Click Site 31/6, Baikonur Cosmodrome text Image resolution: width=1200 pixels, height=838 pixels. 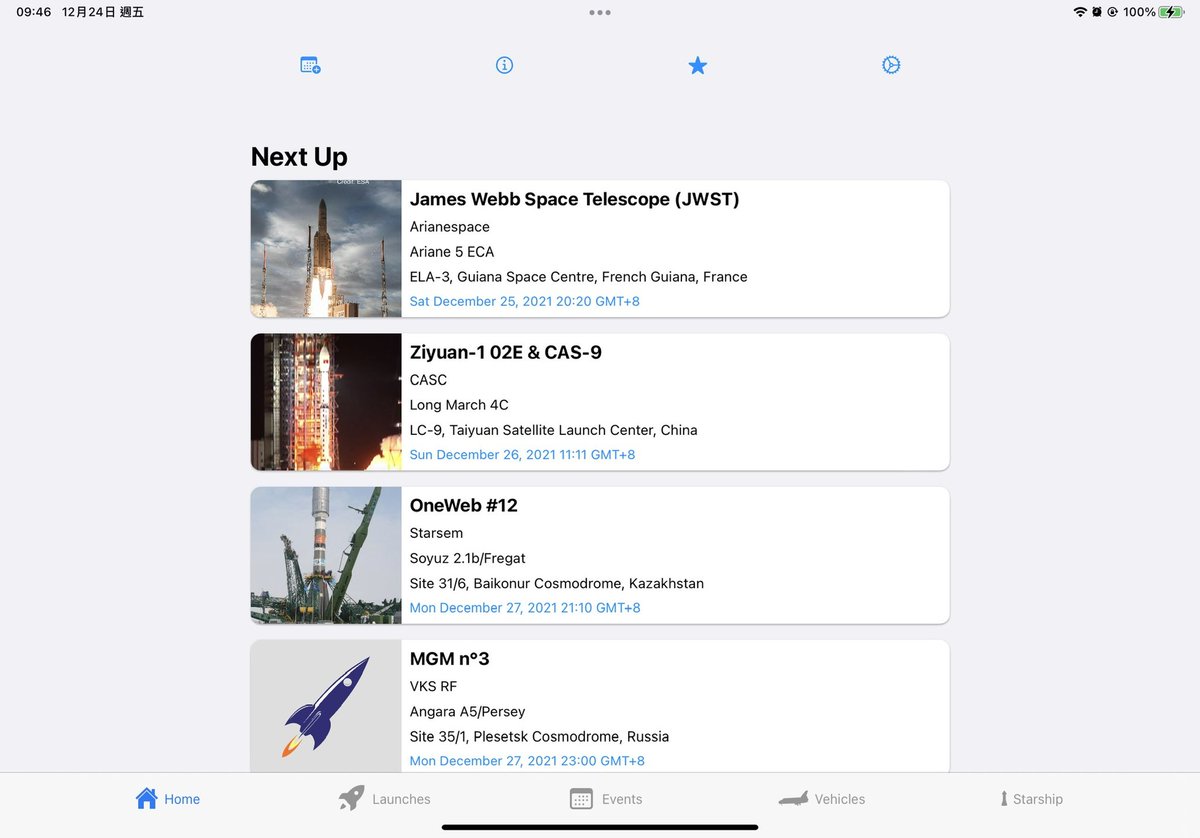(557, 583)
